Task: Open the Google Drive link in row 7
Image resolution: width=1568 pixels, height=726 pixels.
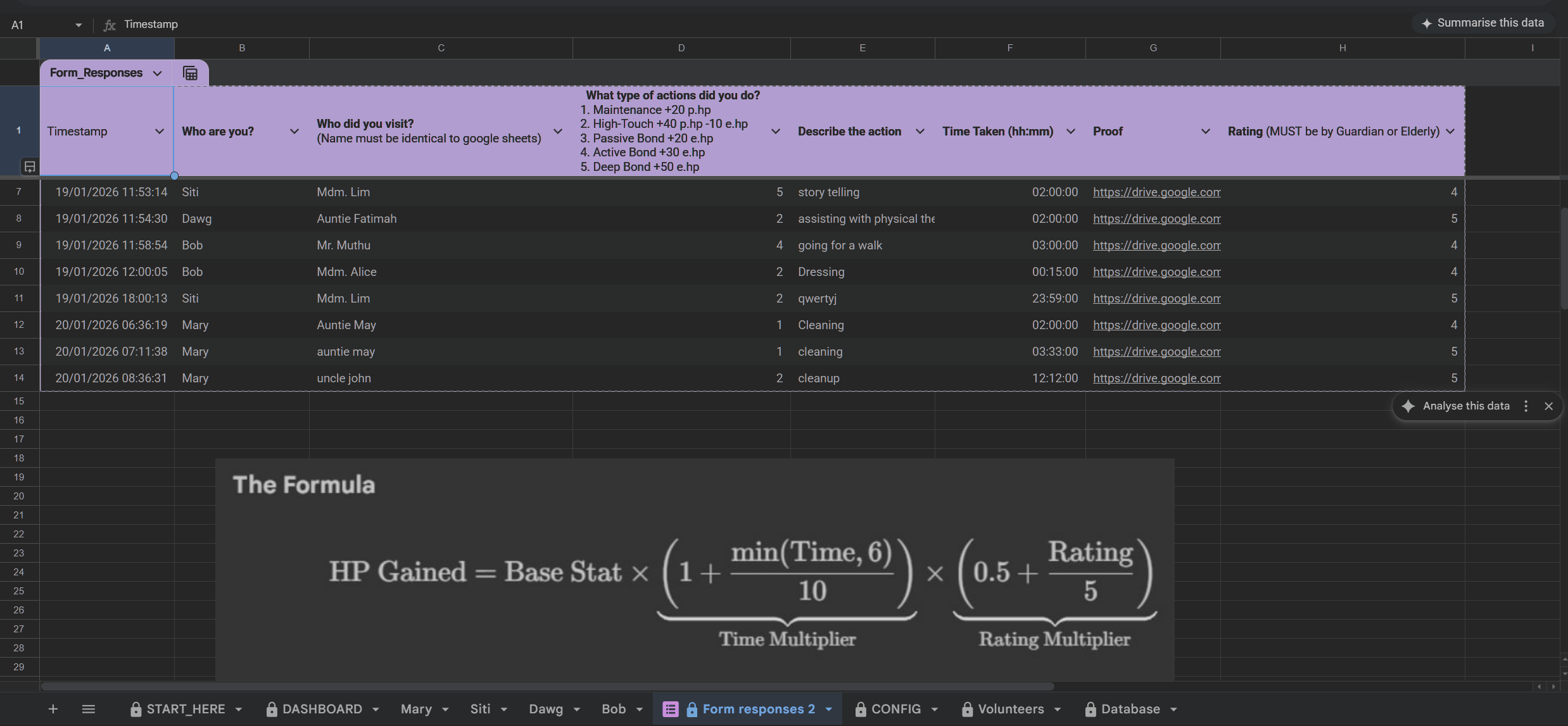Action: pos(1156,192)
